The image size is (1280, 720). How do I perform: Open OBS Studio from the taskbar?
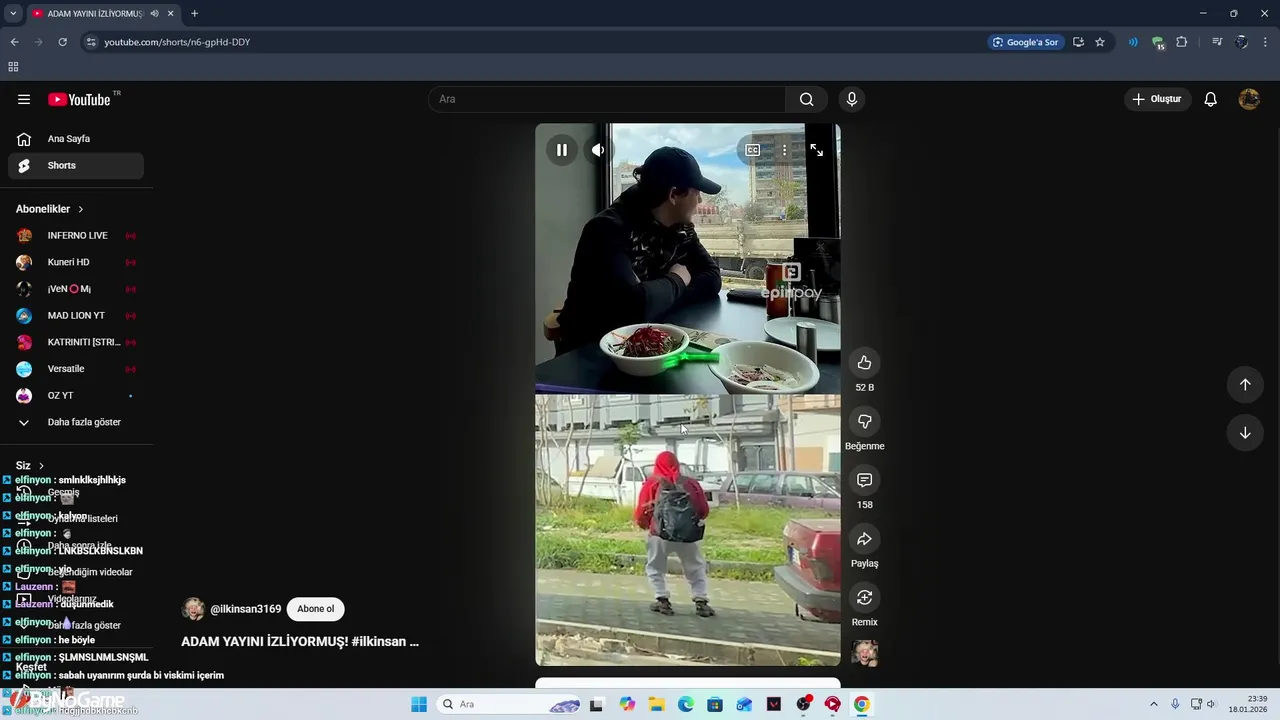(x=803, y=704)
